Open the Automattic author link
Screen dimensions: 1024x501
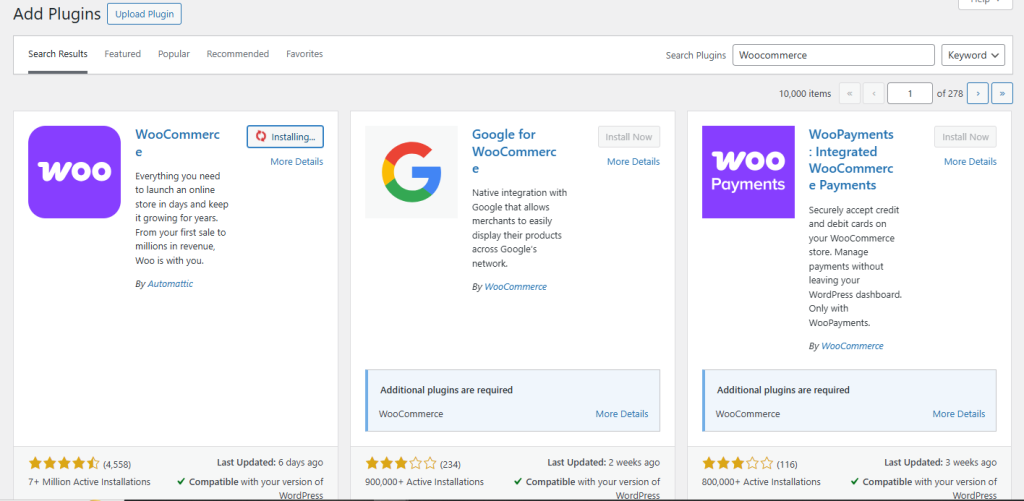(x=170, y=284)
